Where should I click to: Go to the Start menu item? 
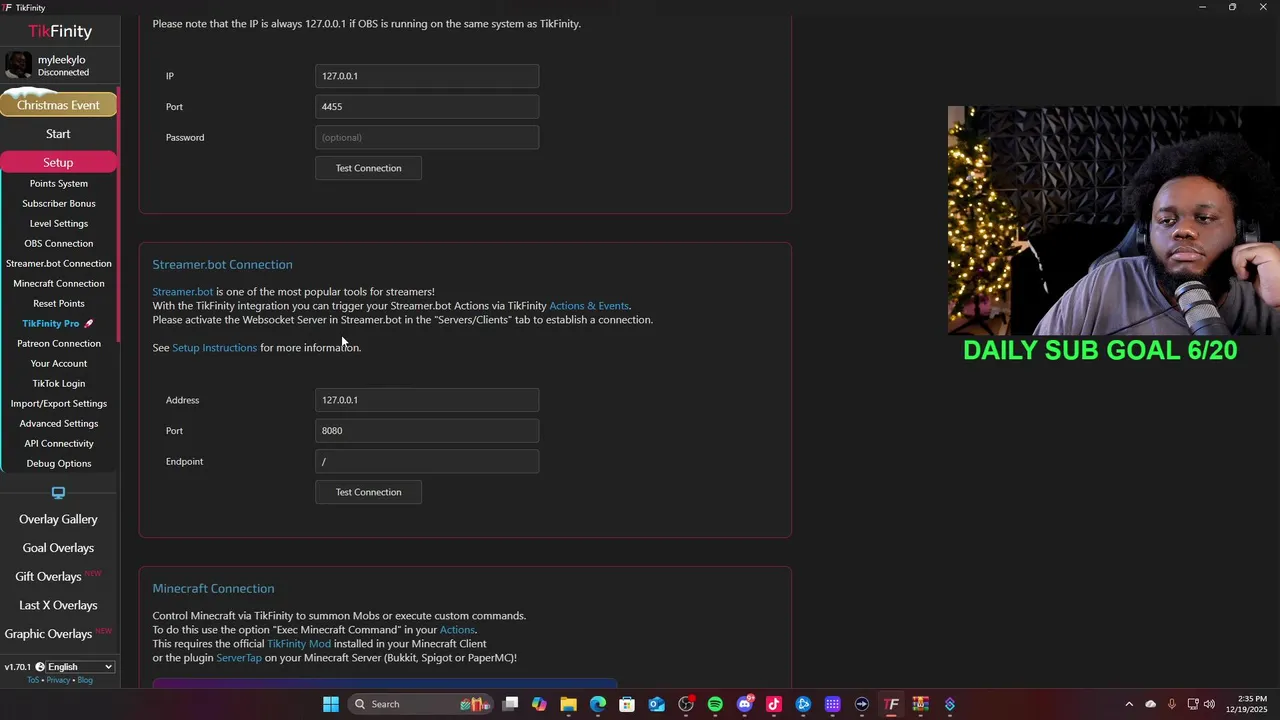(x=58, y=134)
